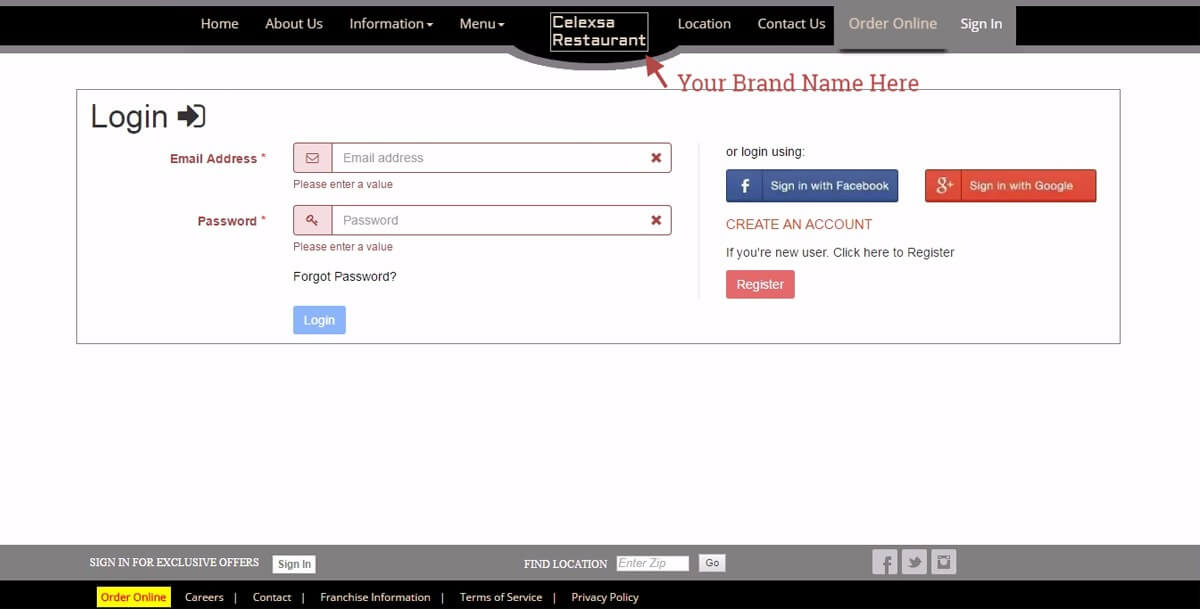Viewport: 1200px width, 611px height.
Task: Click the Twitter icon in footer
Action: click(914, 562)
